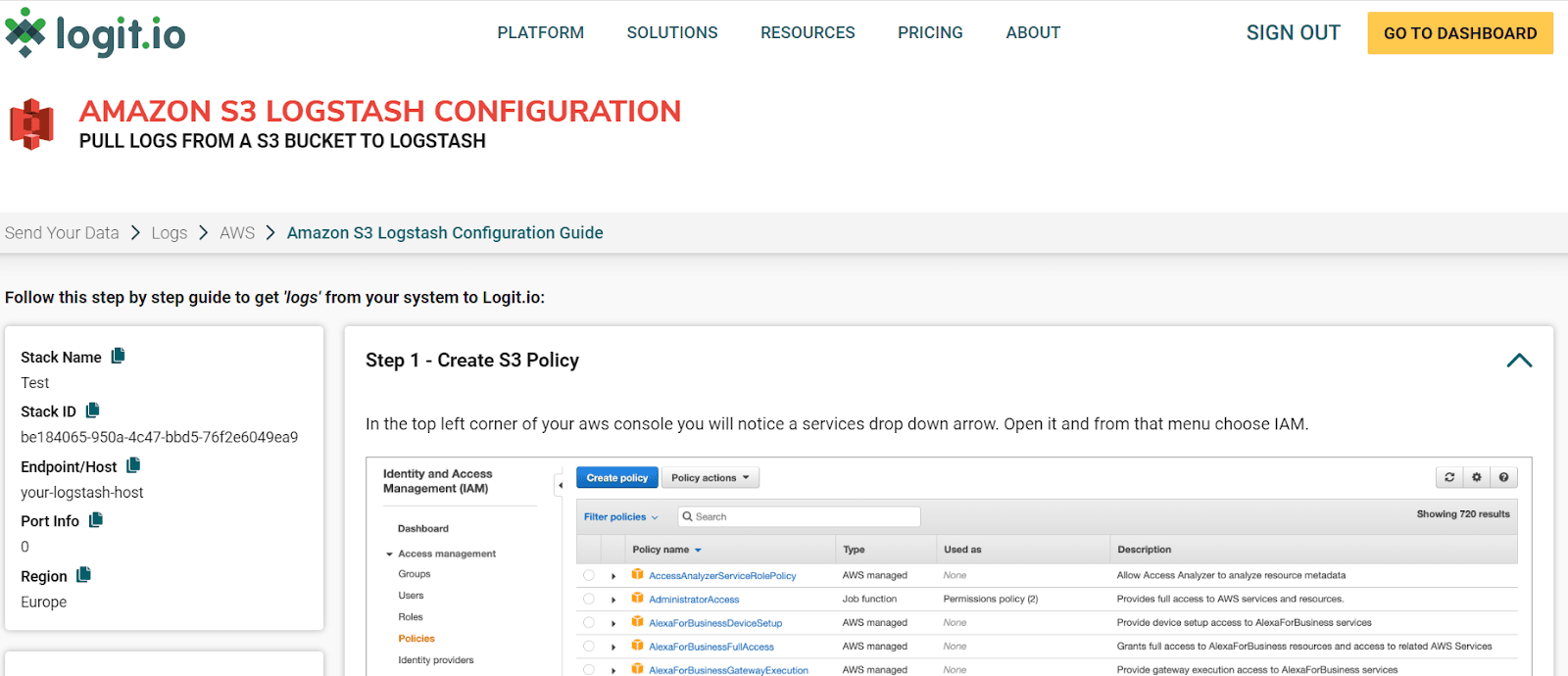Screen dimensions: 1568x676
Task: Open the Policy actions dropdown
Action: pos(710,478)
